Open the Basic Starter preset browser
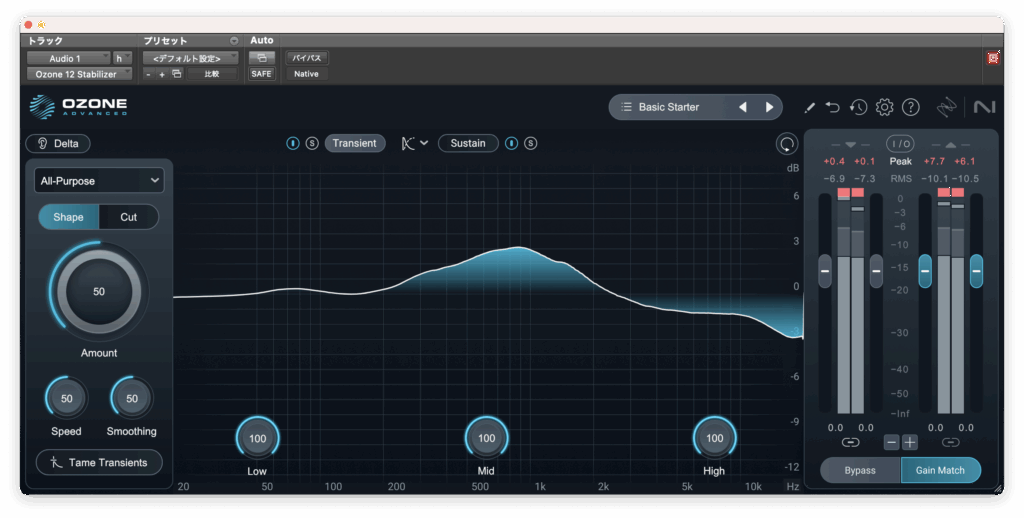 pos(669,107)
